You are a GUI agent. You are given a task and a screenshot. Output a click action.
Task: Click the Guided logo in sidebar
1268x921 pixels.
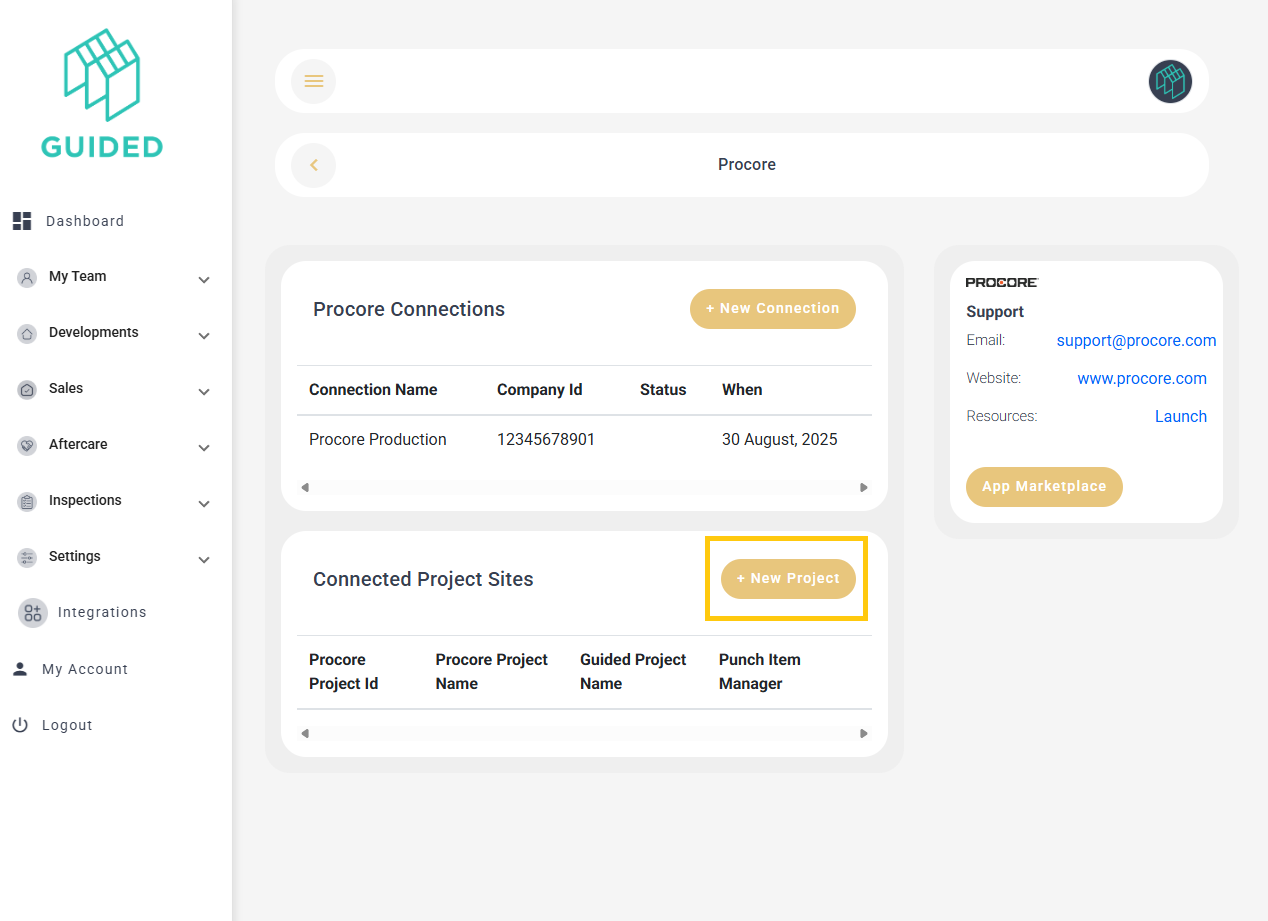point(102,93)
